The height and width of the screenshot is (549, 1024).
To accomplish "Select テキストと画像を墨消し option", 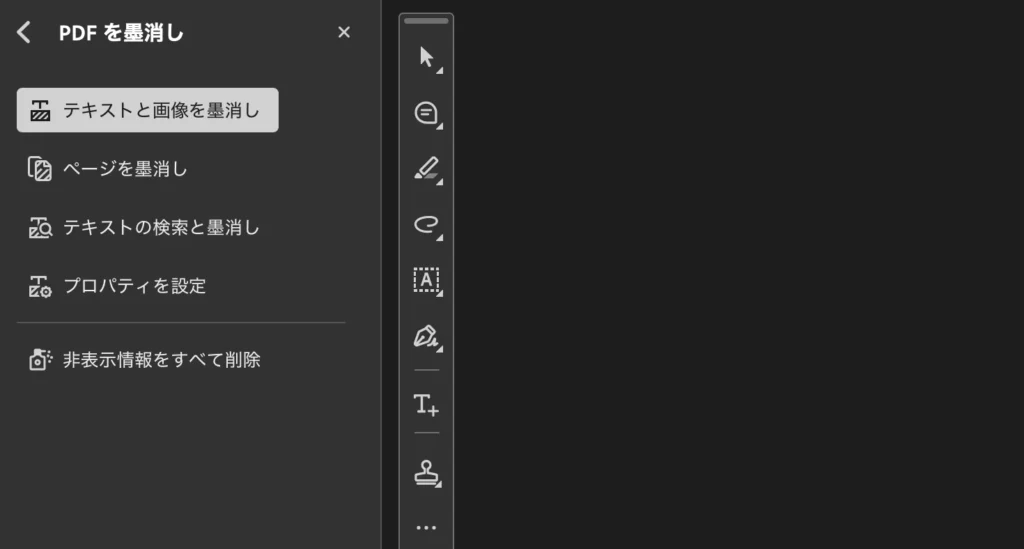I will click(148, 110).
